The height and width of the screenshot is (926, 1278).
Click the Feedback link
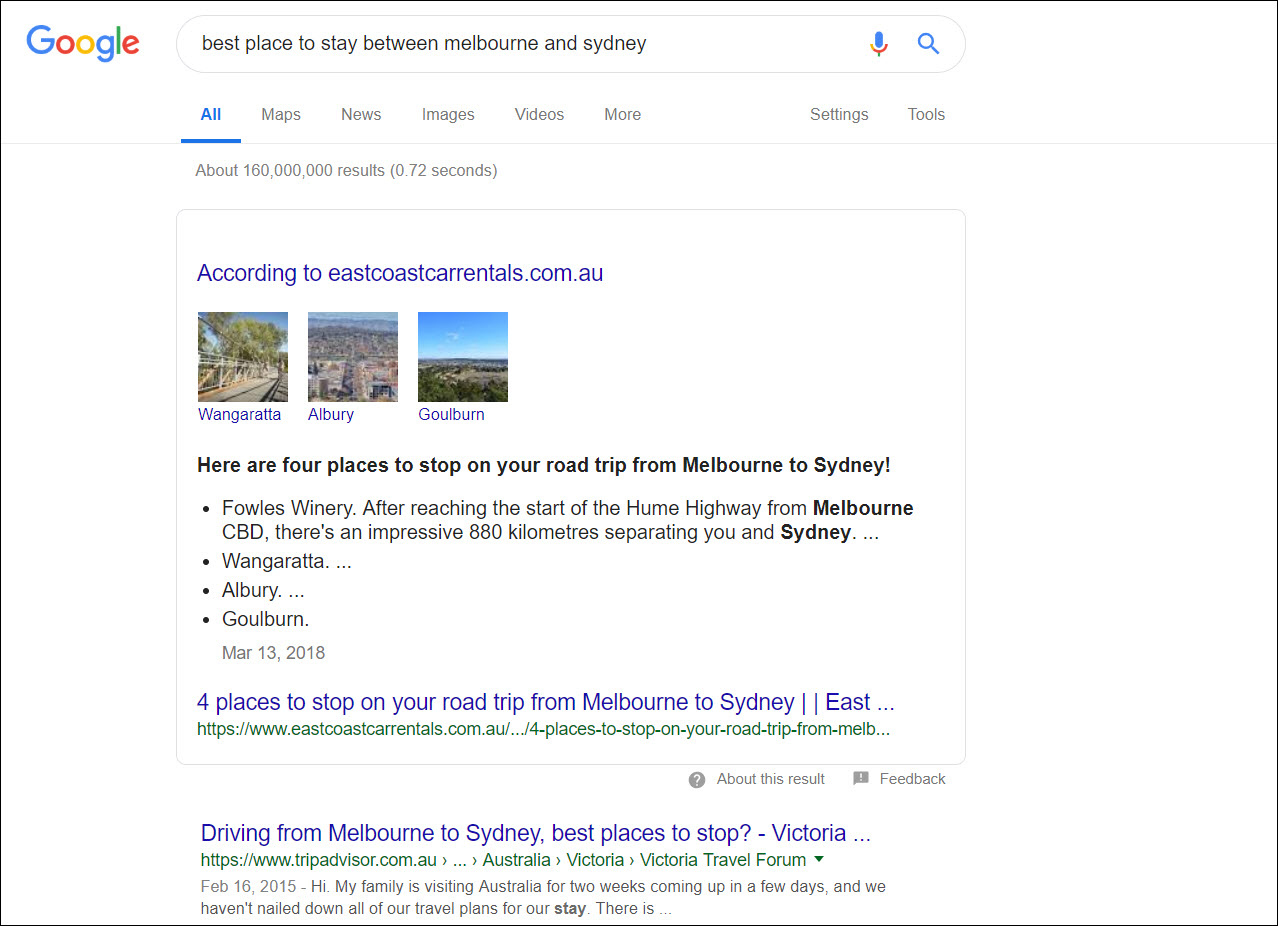coord(913,779)
